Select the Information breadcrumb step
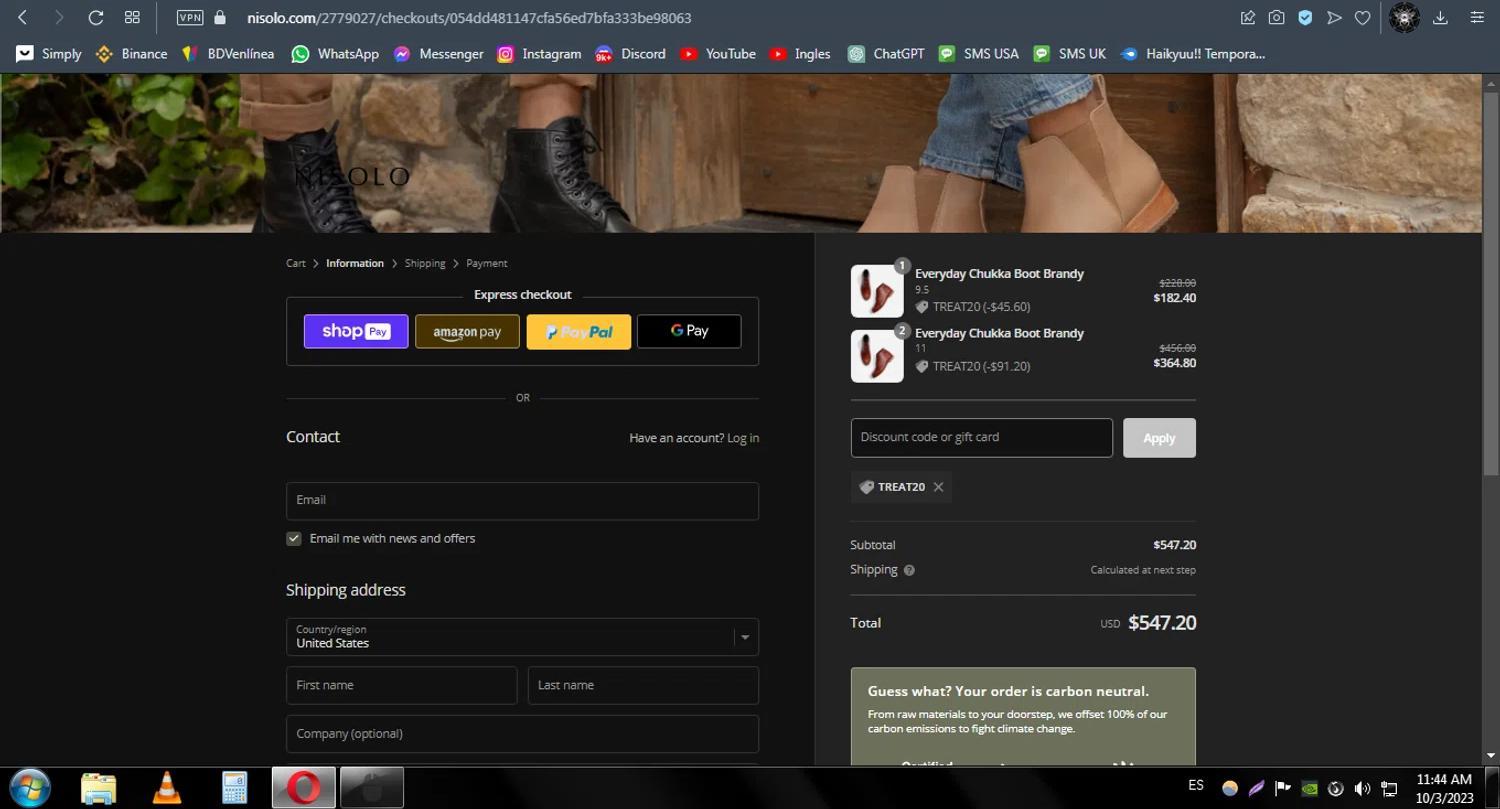This screenshot has width=1500, height=809. click(355, 263)
